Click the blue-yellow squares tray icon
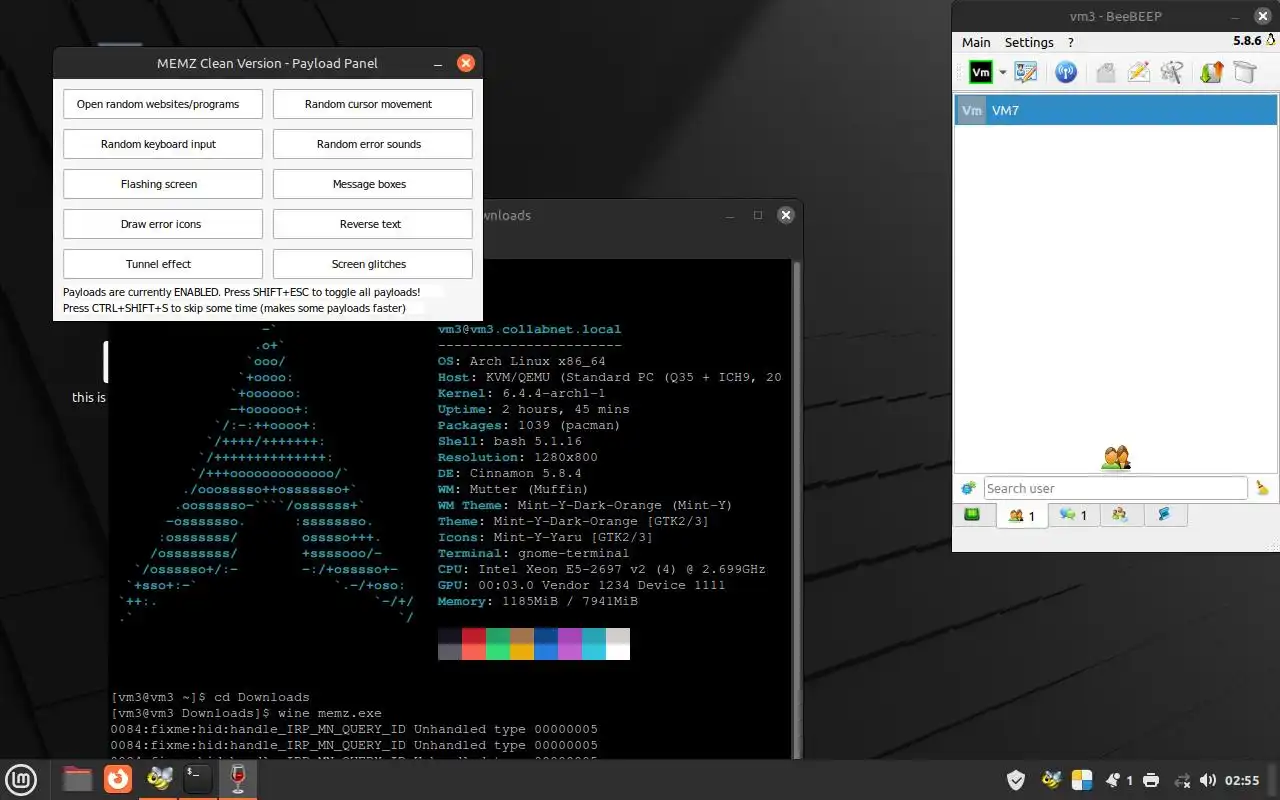Viewport: 1280px width, 800px height. coord(1082,780)
